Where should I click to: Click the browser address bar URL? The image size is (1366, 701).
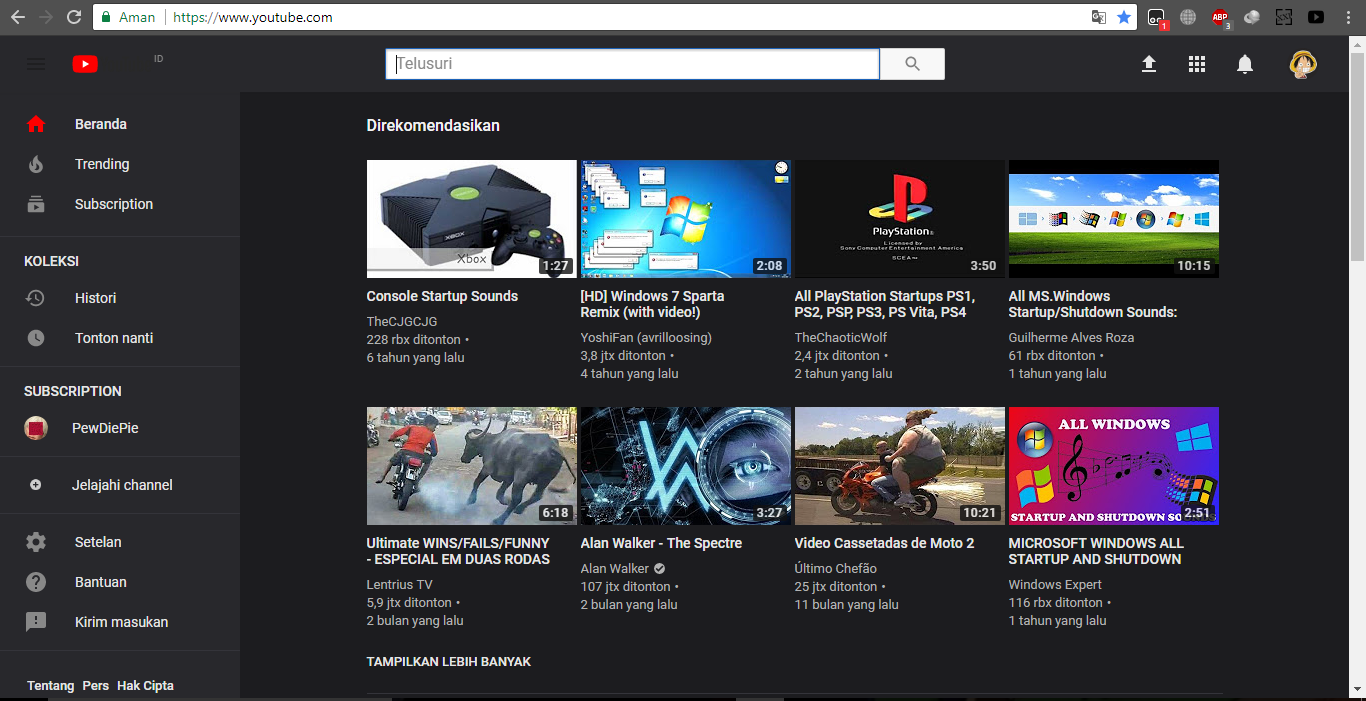253,17
